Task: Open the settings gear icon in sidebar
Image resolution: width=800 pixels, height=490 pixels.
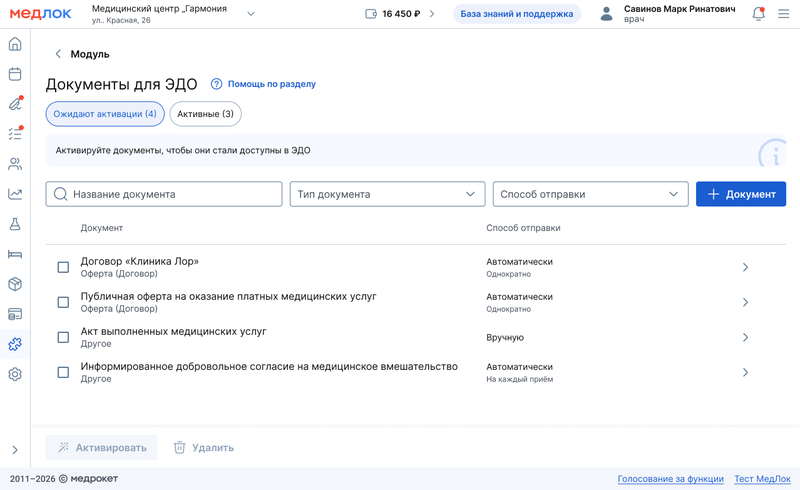Action: [15, 375]
